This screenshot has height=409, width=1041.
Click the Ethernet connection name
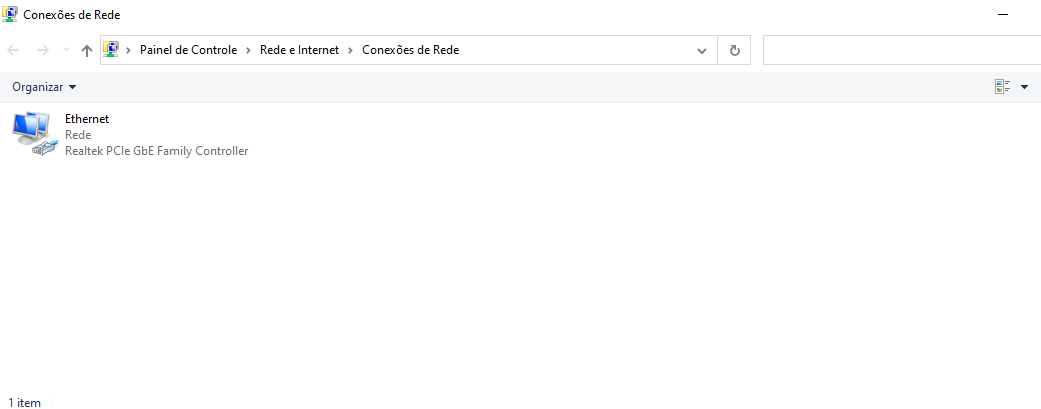point(87,119)
